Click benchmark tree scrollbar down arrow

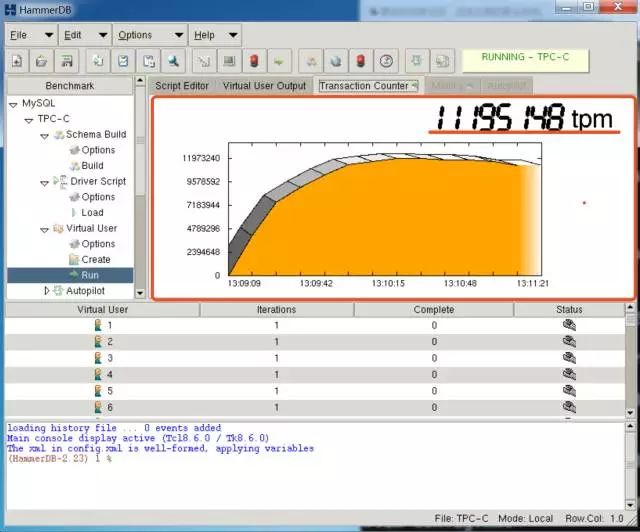click(140, 293)
